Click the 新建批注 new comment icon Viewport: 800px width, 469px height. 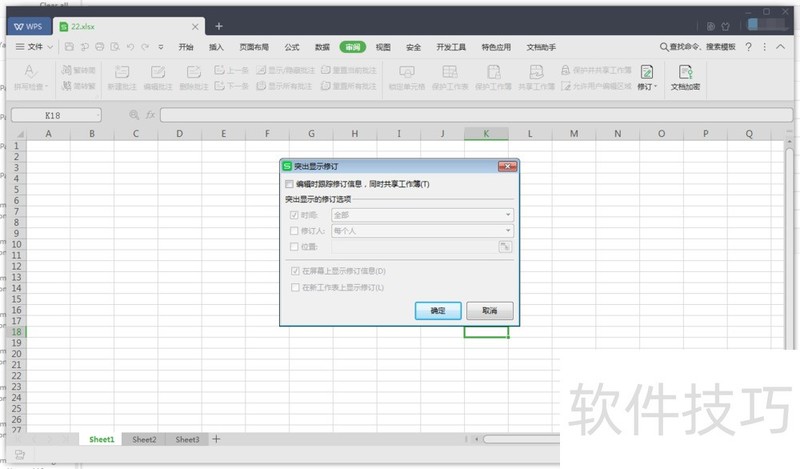(x=122, y=72)
